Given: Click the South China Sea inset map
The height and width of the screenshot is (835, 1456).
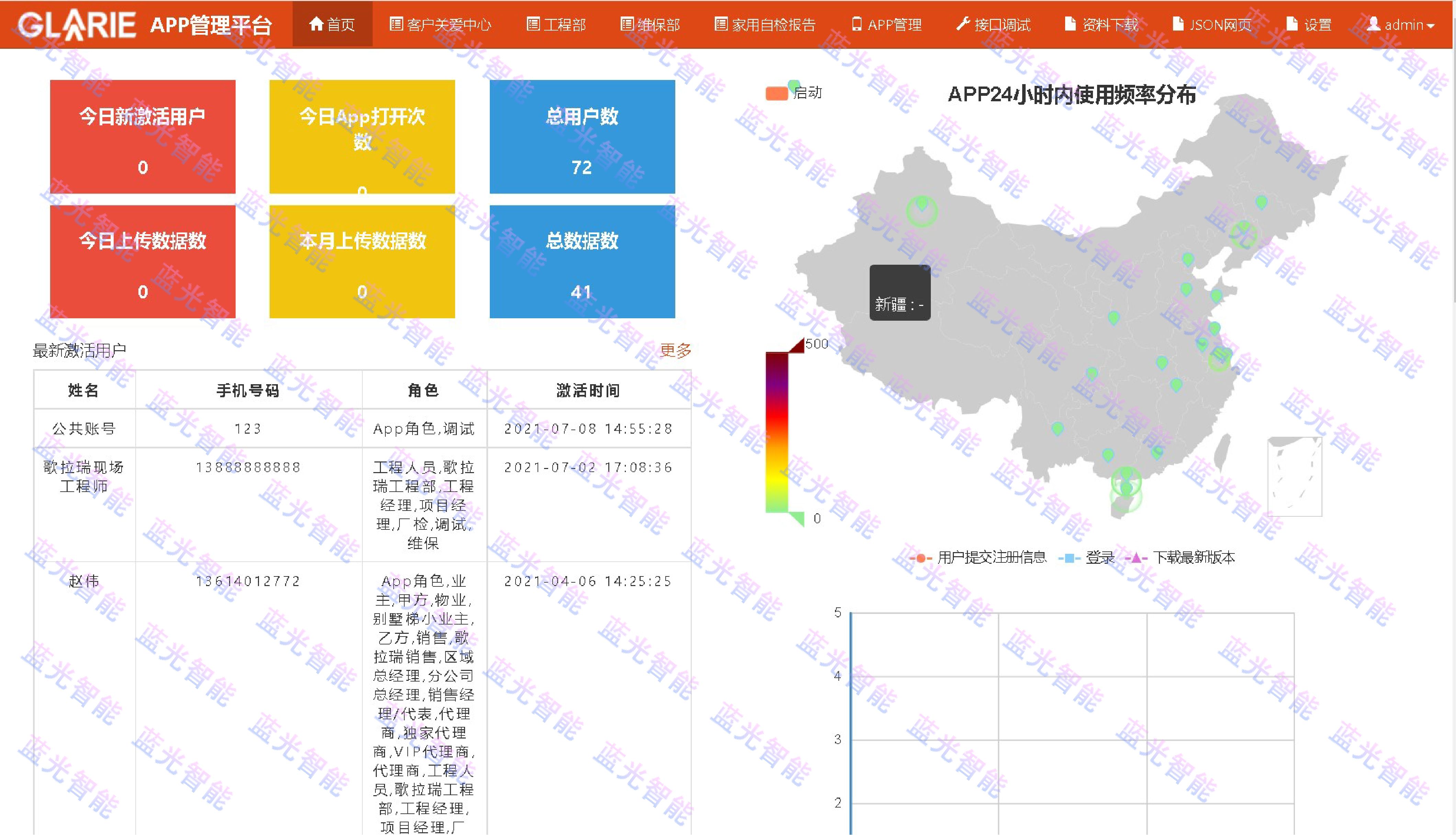Looking at the screenshot, I should tap(1295, 477).
